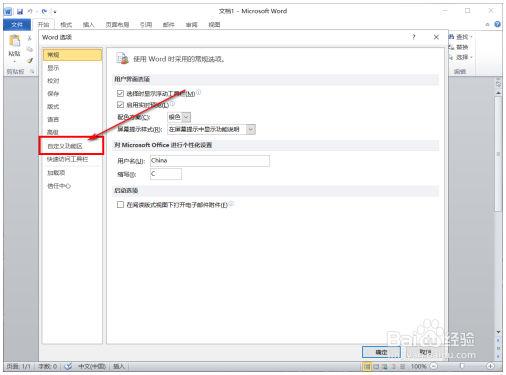The width and height of the screenshot is (506, 375).
Task: Click the Paste (粘贴) clipboard icon
Action: click(14, 41)
